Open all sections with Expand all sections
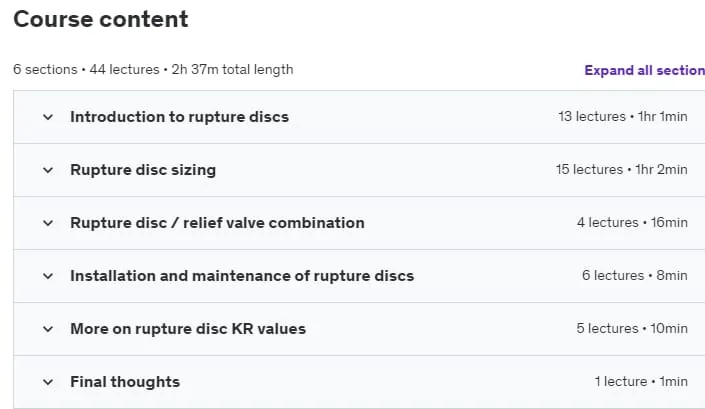The height and width of the screenshot is (409, 705). [644, 70]
